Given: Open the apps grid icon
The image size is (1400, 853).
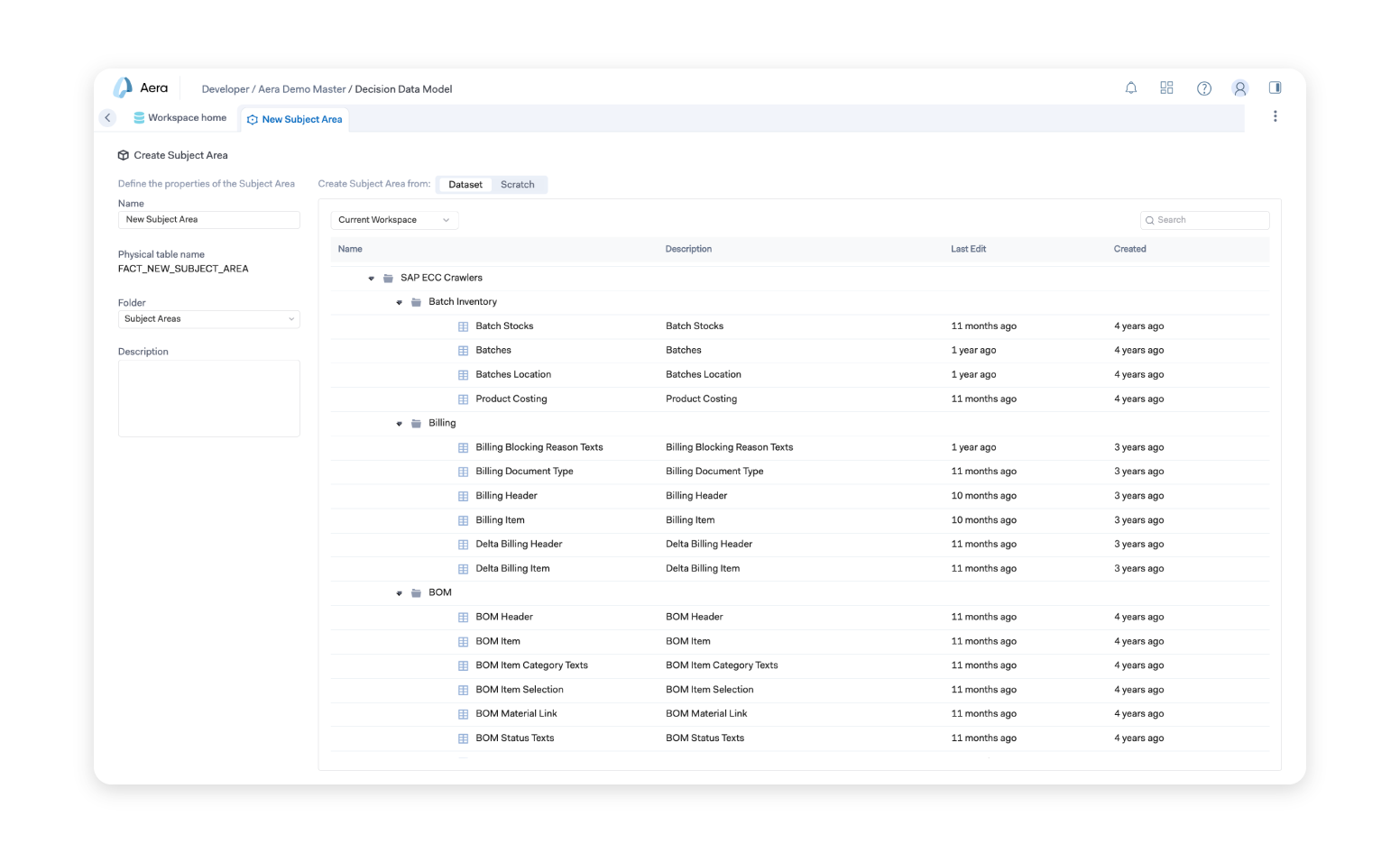Looking at the screenshot, I should tap(1167, 87).
